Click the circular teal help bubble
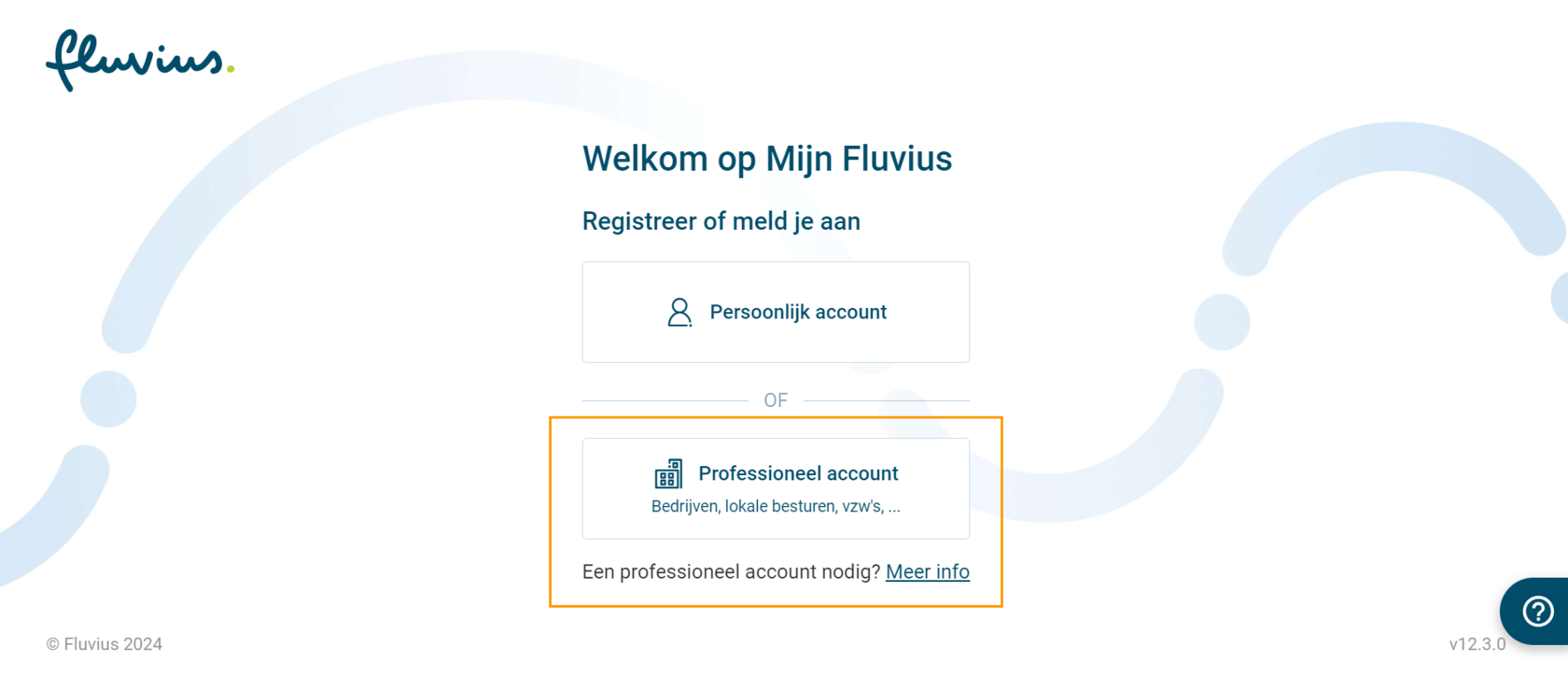 1538,612
